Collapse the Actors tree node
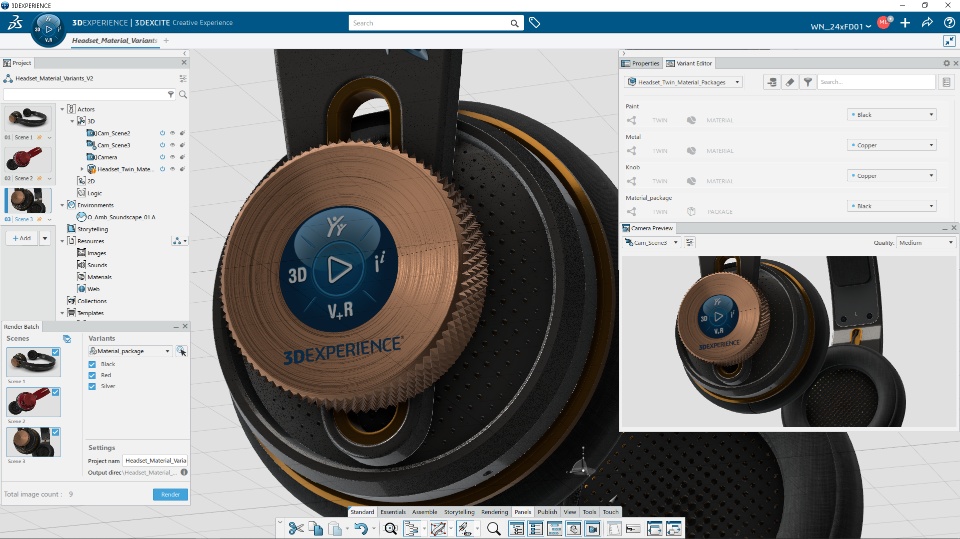The image size is (960, 539). click(x=62, y=109)
